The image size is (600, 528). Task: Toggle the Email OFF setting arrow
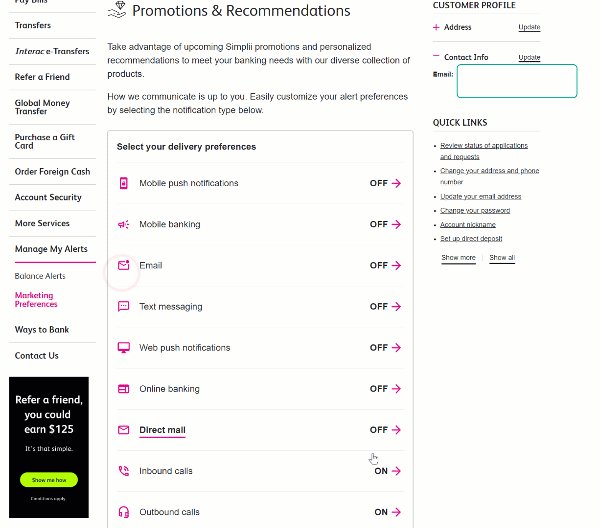click(396, 265)
